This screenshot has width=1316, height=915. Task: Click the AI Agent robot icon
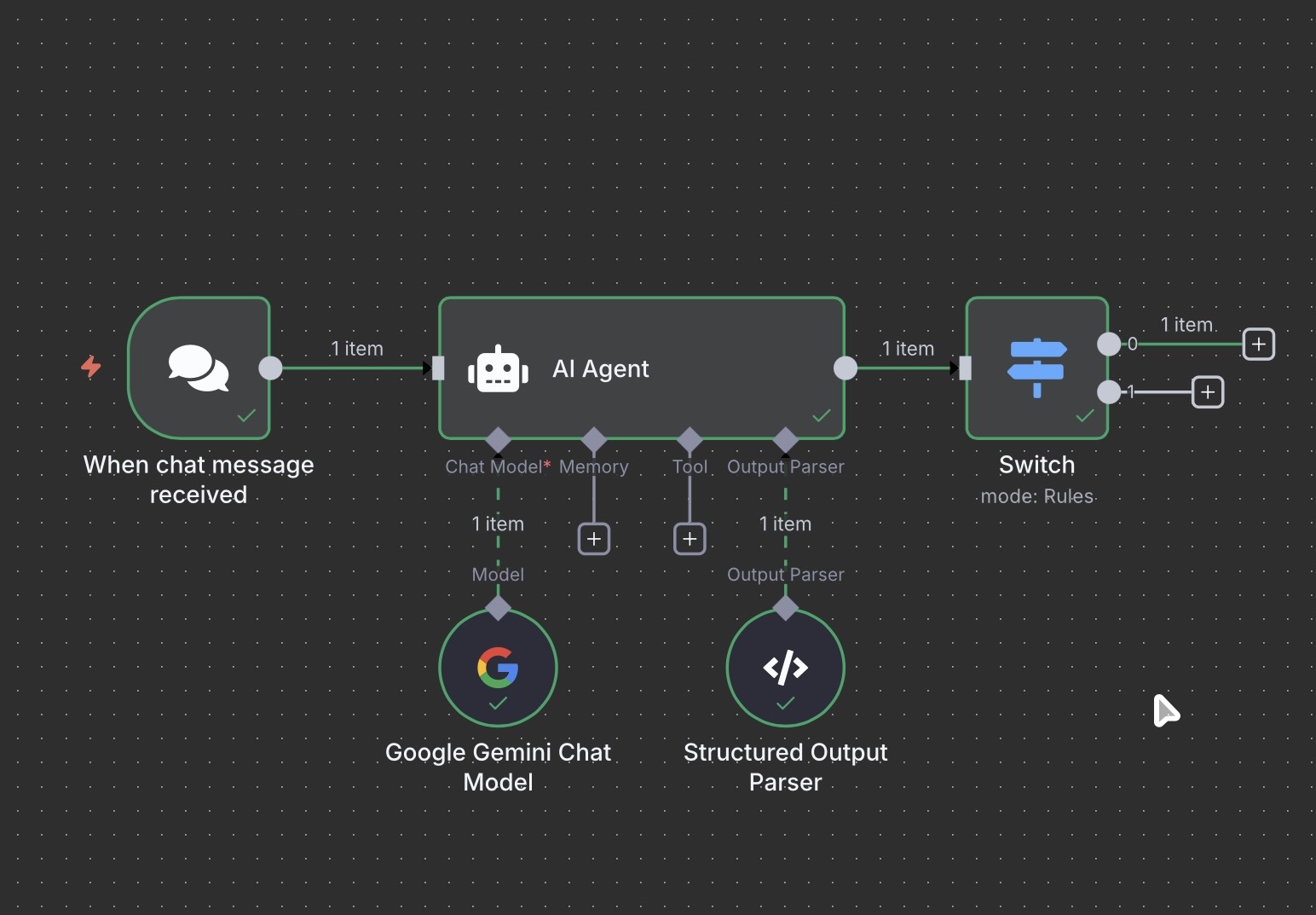[x=498, y=369]
